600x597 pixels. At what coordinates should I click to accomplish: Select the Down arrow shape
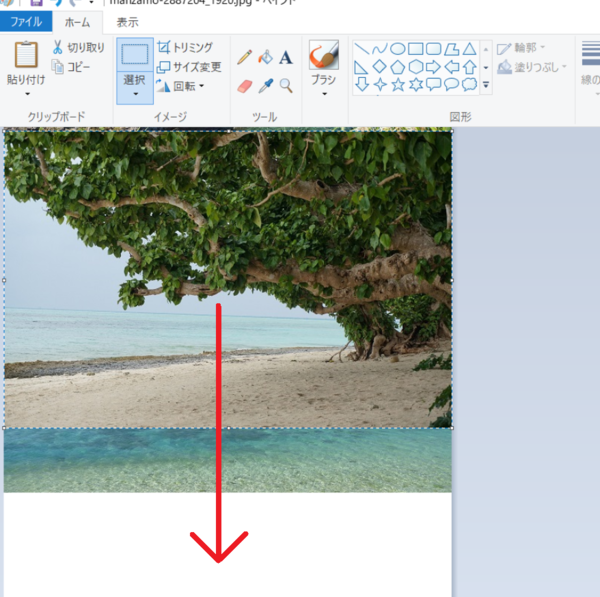click(362, 84)
